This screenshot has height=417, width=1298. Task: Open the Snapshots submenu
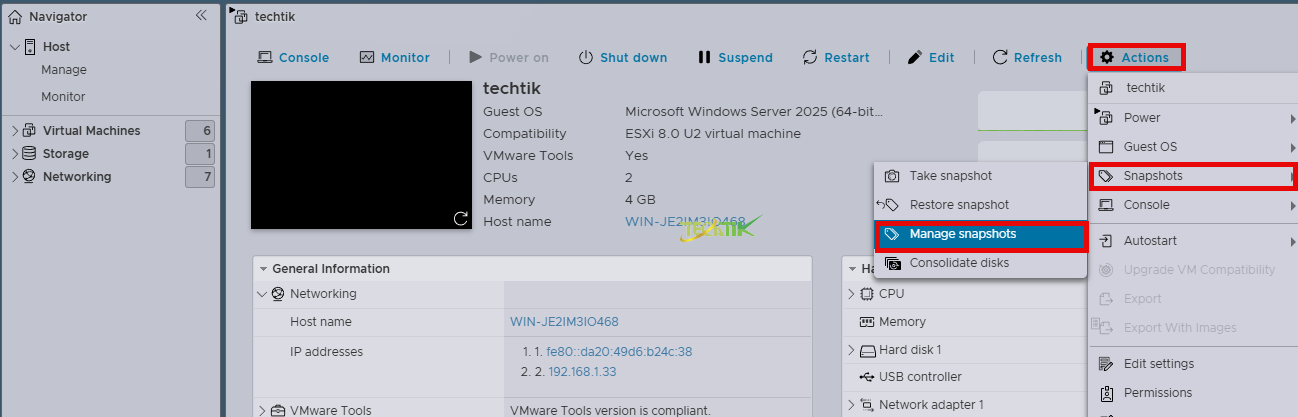(x=1193, y=176)
